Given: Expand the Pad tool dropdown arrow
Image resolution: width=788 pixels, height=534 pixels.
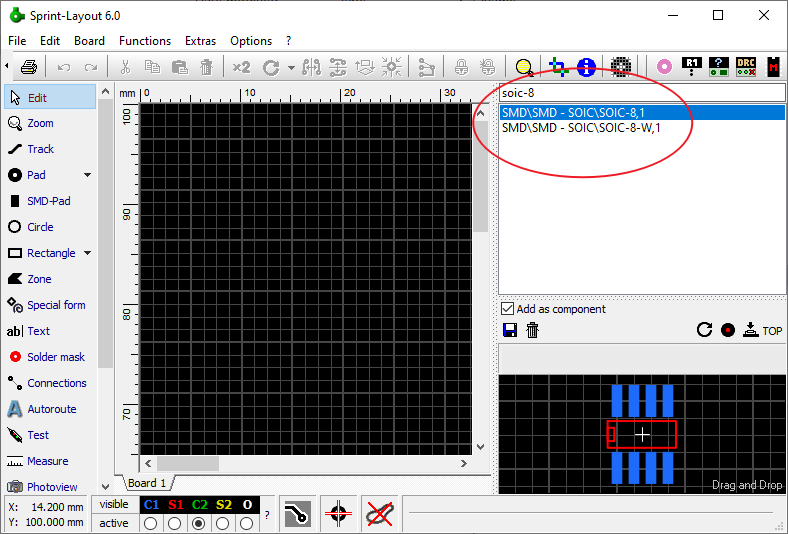Looking at the screenshot, I should point(87,175).
